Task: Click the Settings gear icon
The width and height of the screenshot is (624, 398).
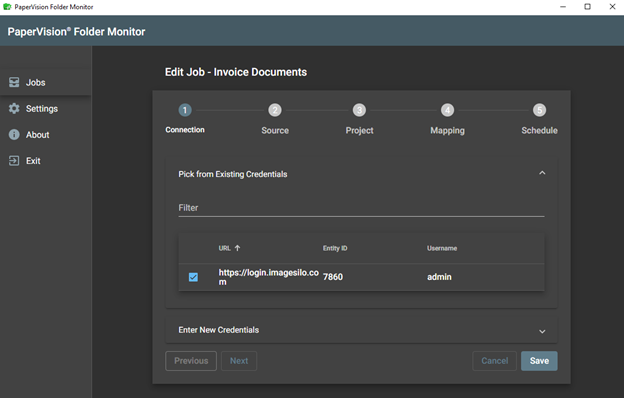Action: click(x=14, y=109)
